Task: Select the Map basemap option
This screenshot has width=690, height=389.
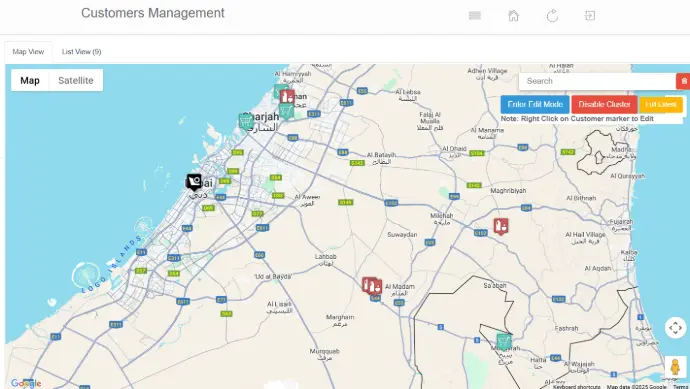Action: (x=30, y=81)
